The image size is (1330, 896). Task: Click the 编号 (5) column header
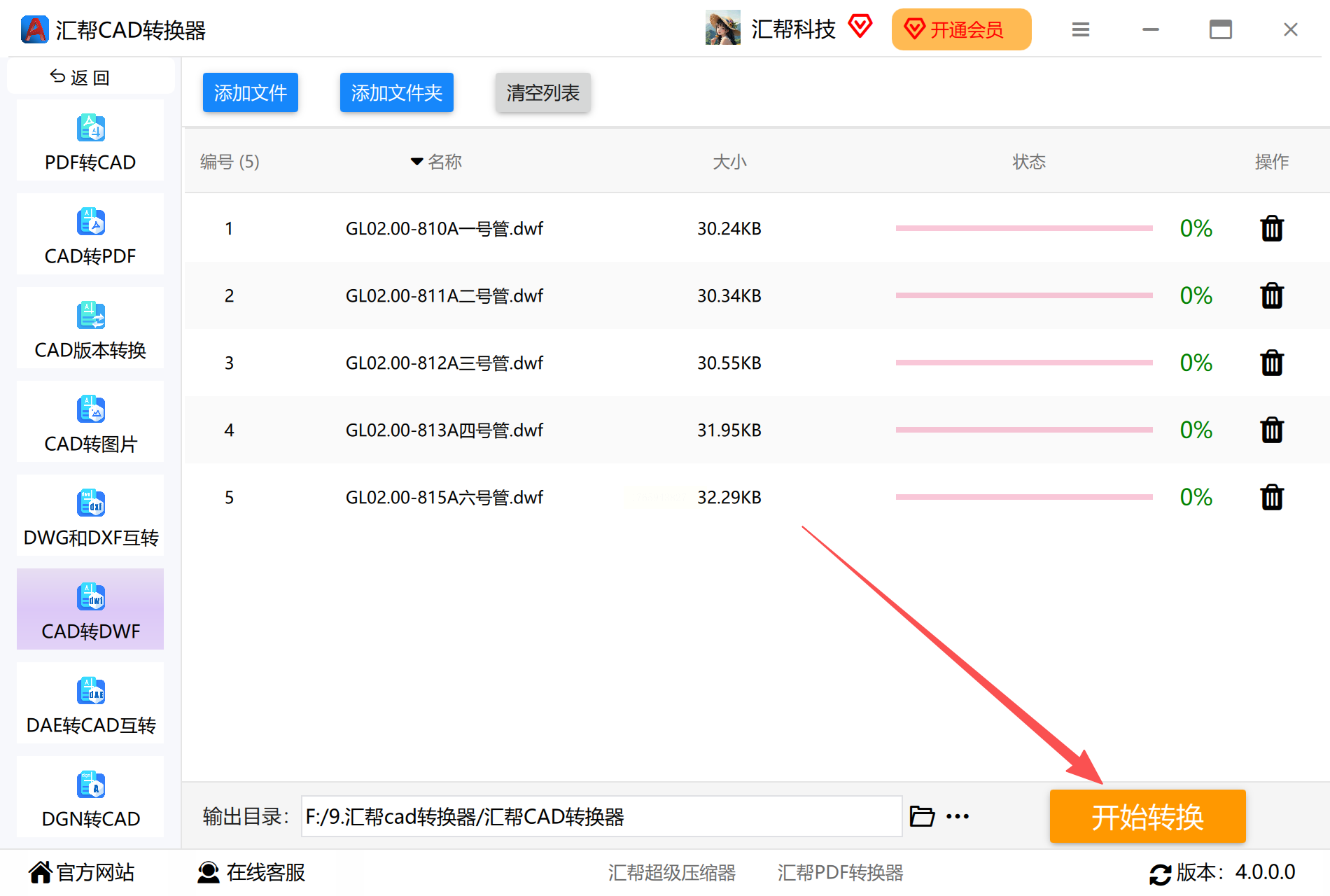(230, 162)
